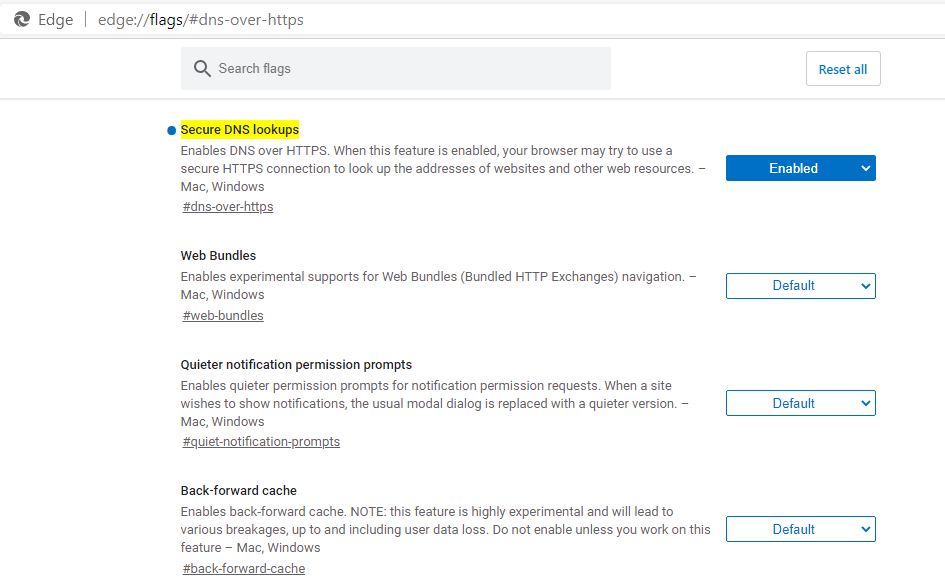Click the #back-forward-cache link
Image resolution: width=945 pixels, height=585 pixels.
point(244,568)
